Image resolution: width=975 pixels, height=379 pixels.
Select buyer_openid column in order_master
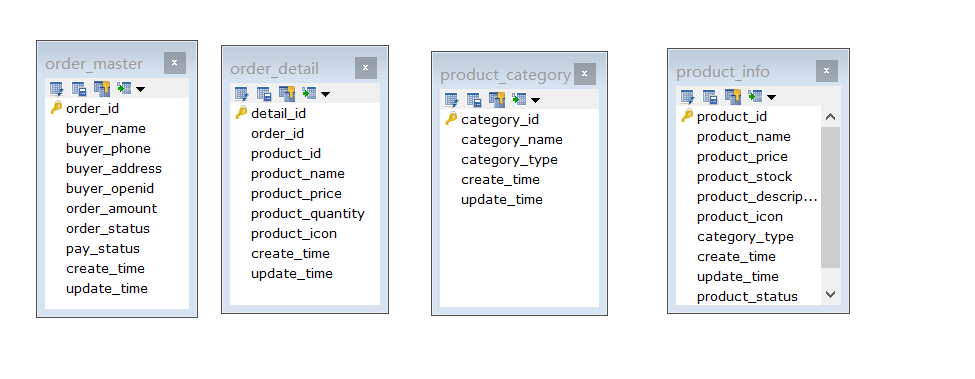pyautogui.click(x=110, y=188)
